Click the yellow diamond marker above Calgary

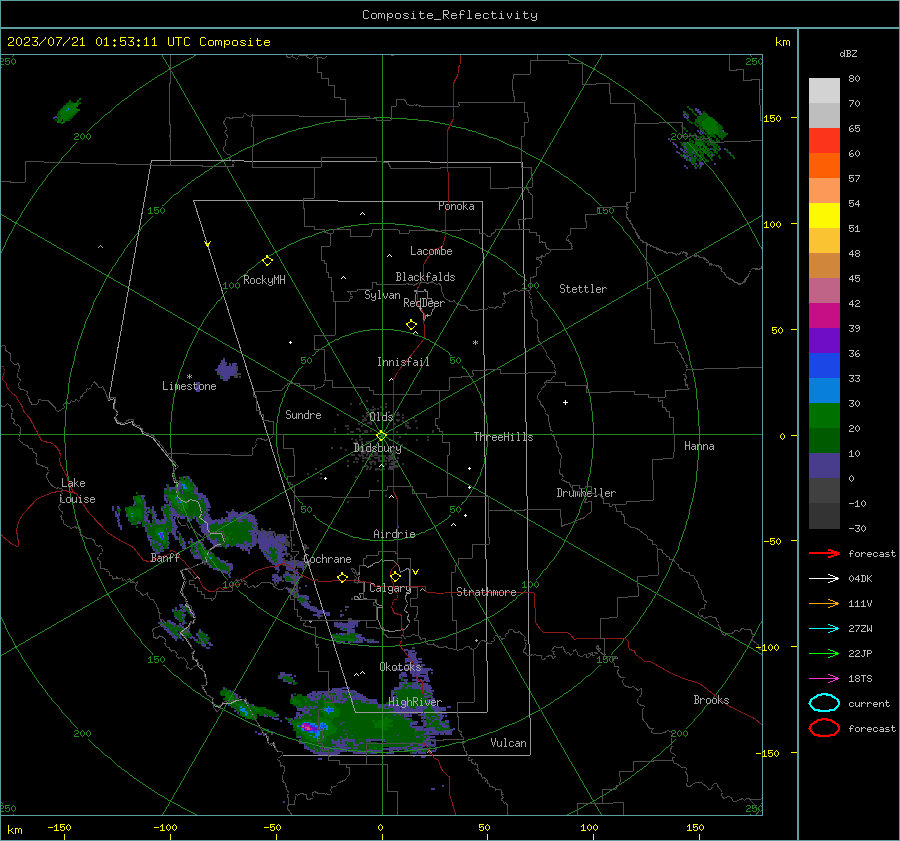point(395,576)
